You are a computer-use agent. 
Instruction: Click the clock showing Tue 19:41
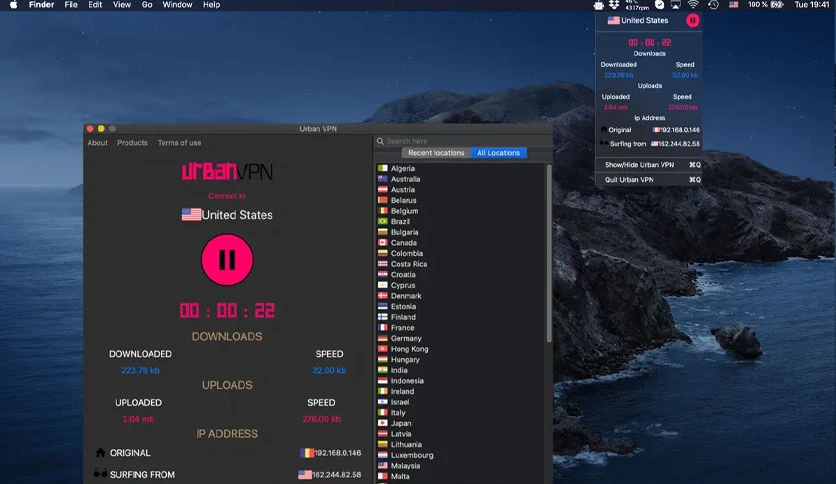click(811, 5)
